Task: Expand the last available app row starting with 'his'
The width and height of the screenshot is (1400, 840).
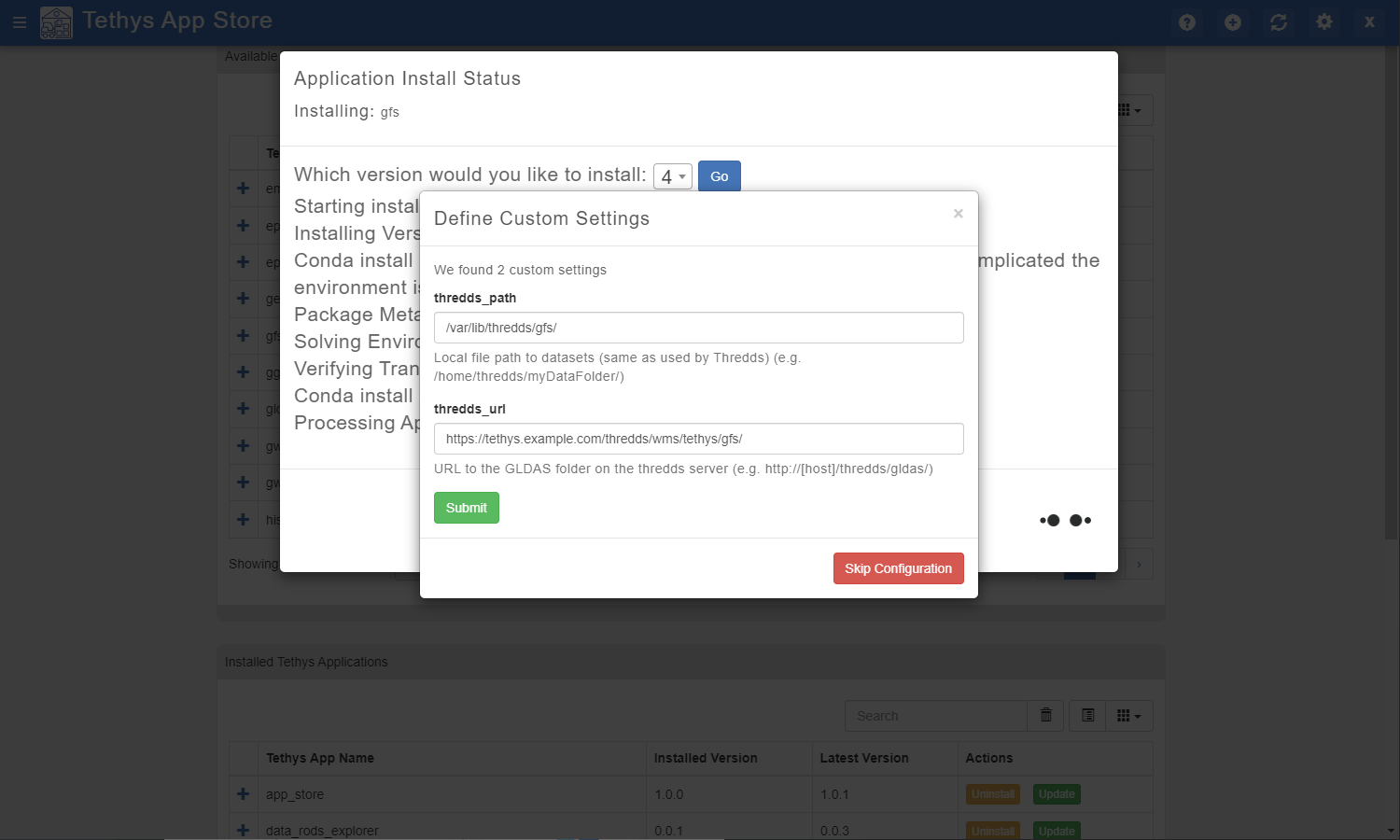Action: click(243, 519)
